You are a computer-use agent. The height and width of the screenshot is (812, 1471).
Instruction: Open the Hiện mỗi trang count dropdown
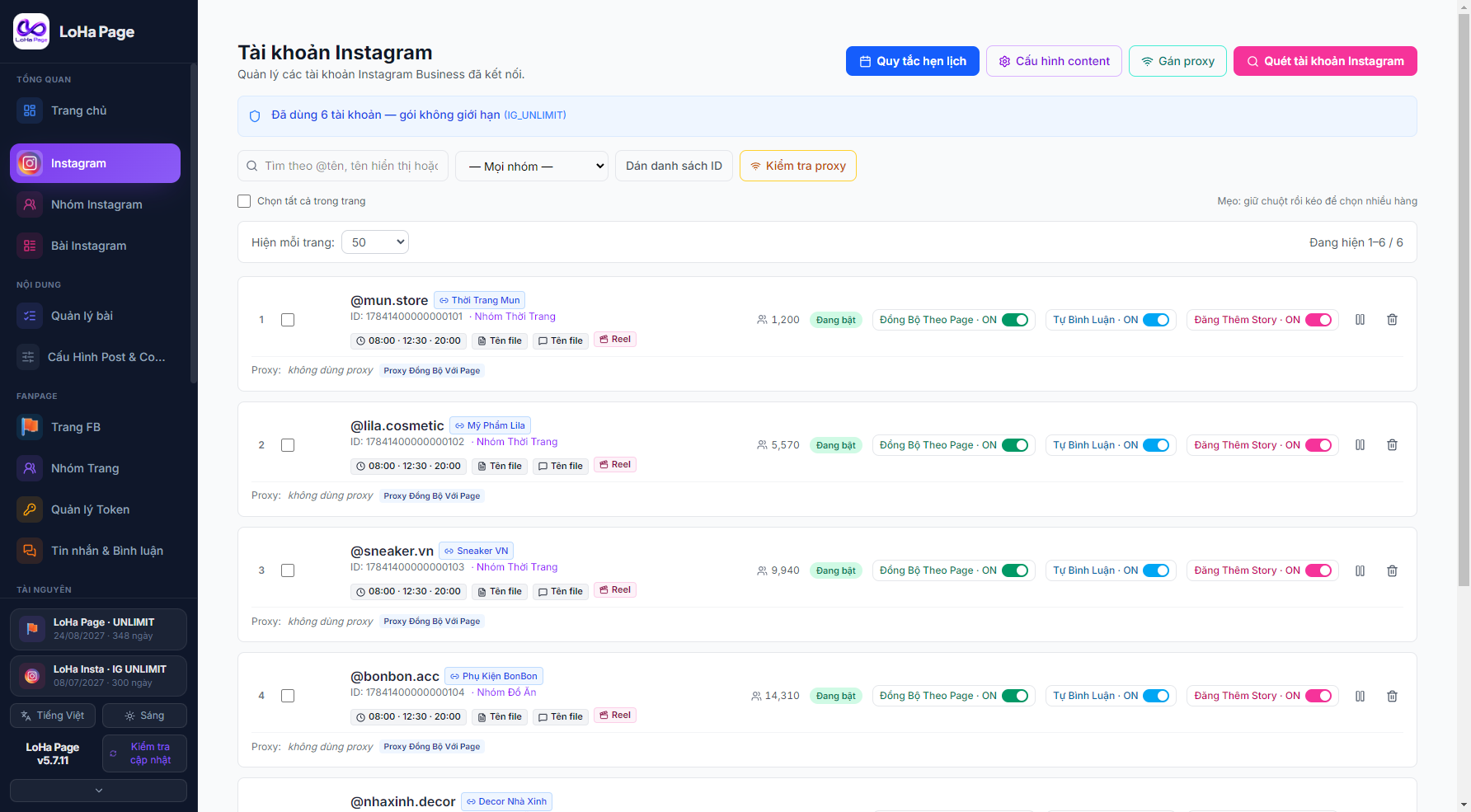(x=375, y=242)
